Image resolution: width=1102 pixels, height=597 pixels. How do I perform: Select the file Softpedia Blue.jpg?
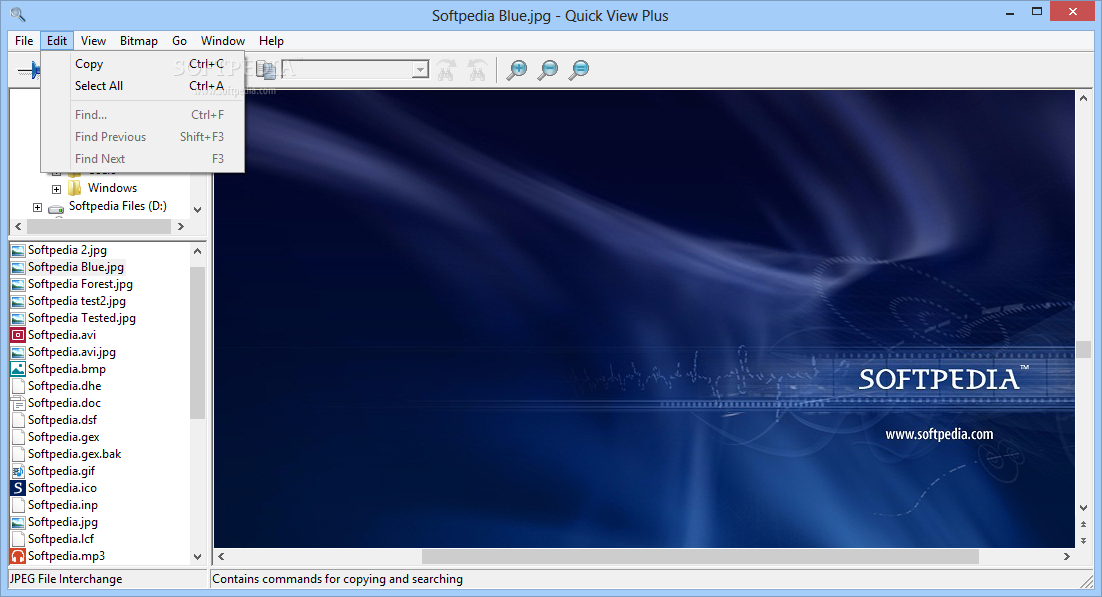[76, 267]
